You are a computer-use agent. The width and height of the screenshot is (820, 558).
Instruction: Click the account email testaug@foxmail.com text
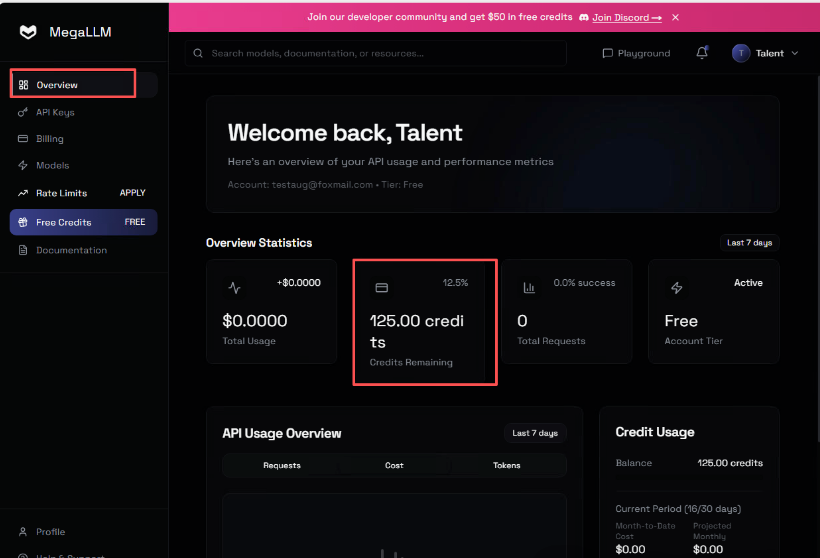(322, 185)
